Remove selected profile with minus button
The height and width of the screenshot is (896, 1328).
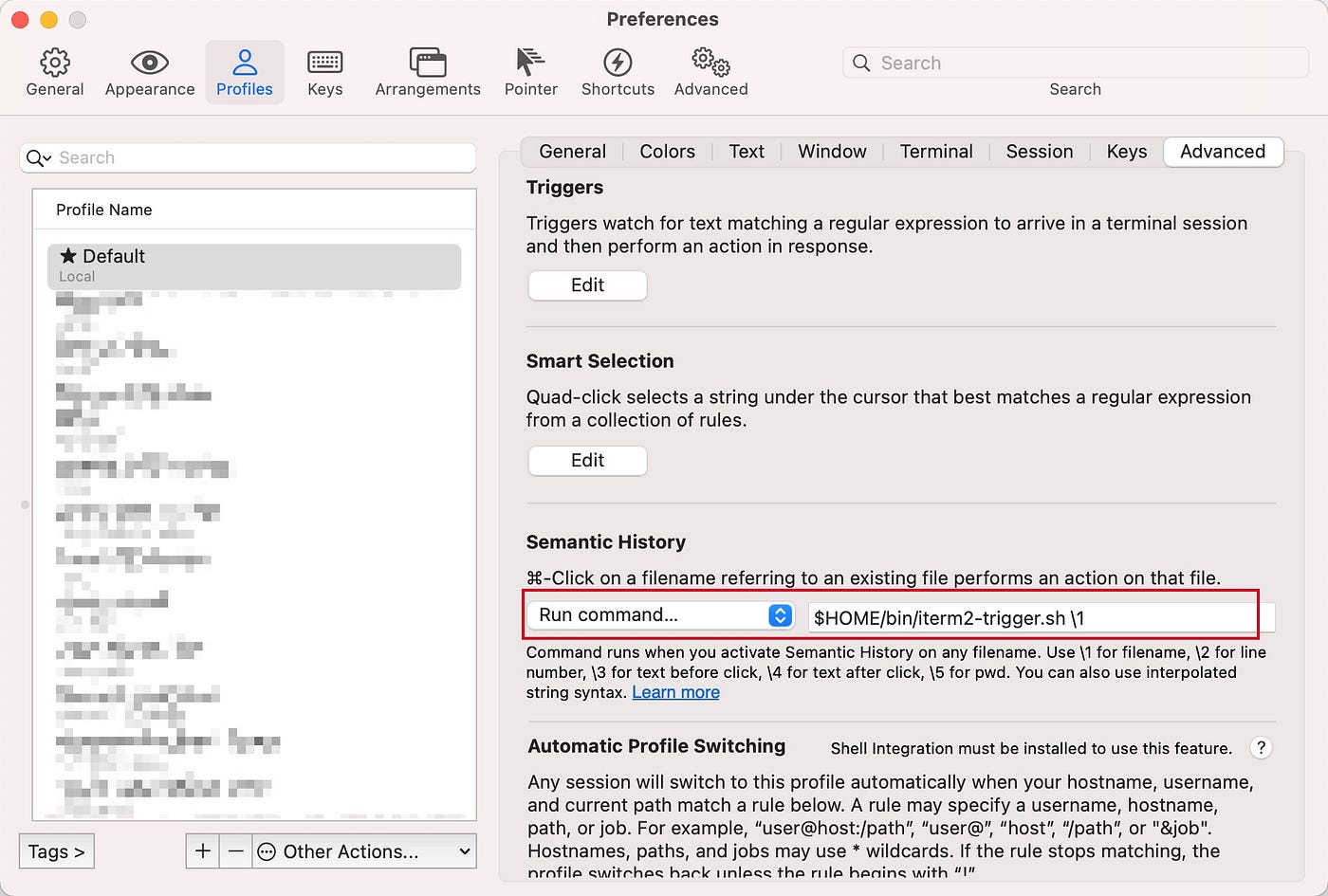(x=236, y=850)
